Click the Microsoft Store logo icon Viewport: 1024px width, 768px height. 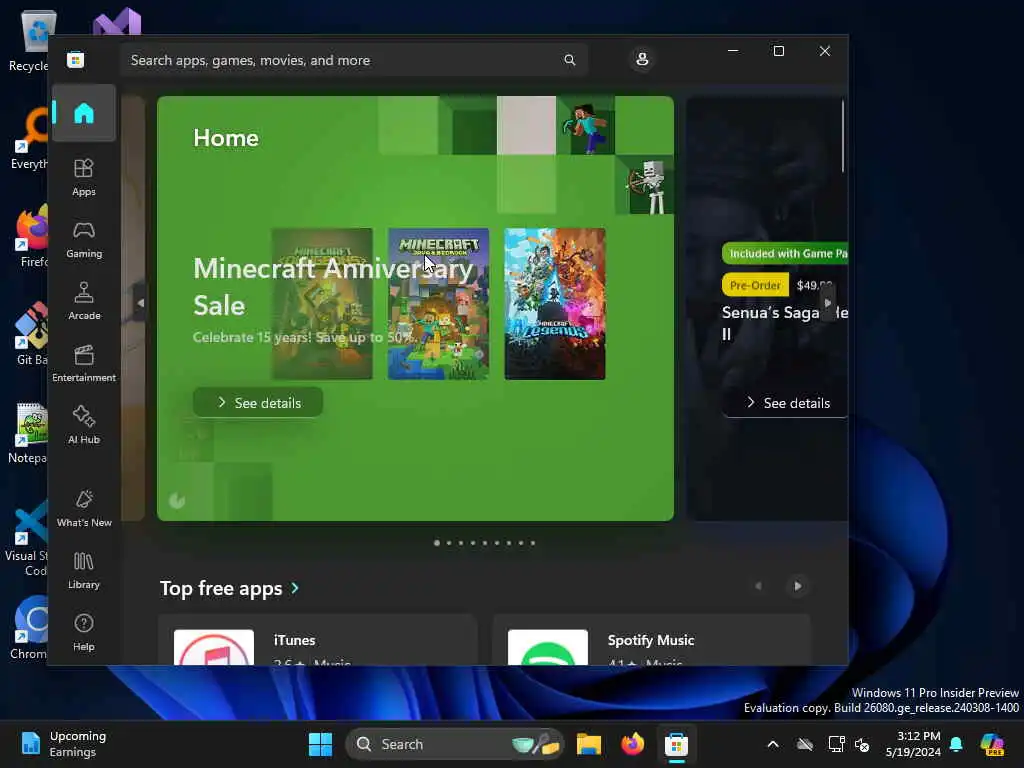pyautogui.click(x=75, y=60)
